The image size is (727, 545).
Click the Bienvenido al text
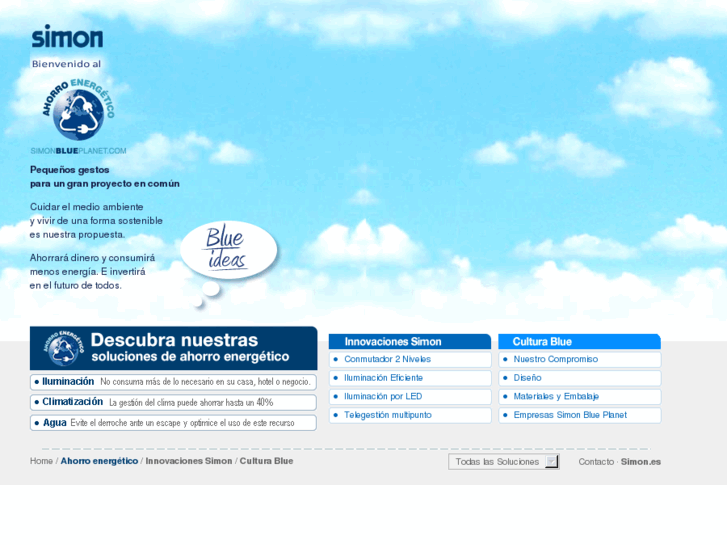click(x=66, y=64)
